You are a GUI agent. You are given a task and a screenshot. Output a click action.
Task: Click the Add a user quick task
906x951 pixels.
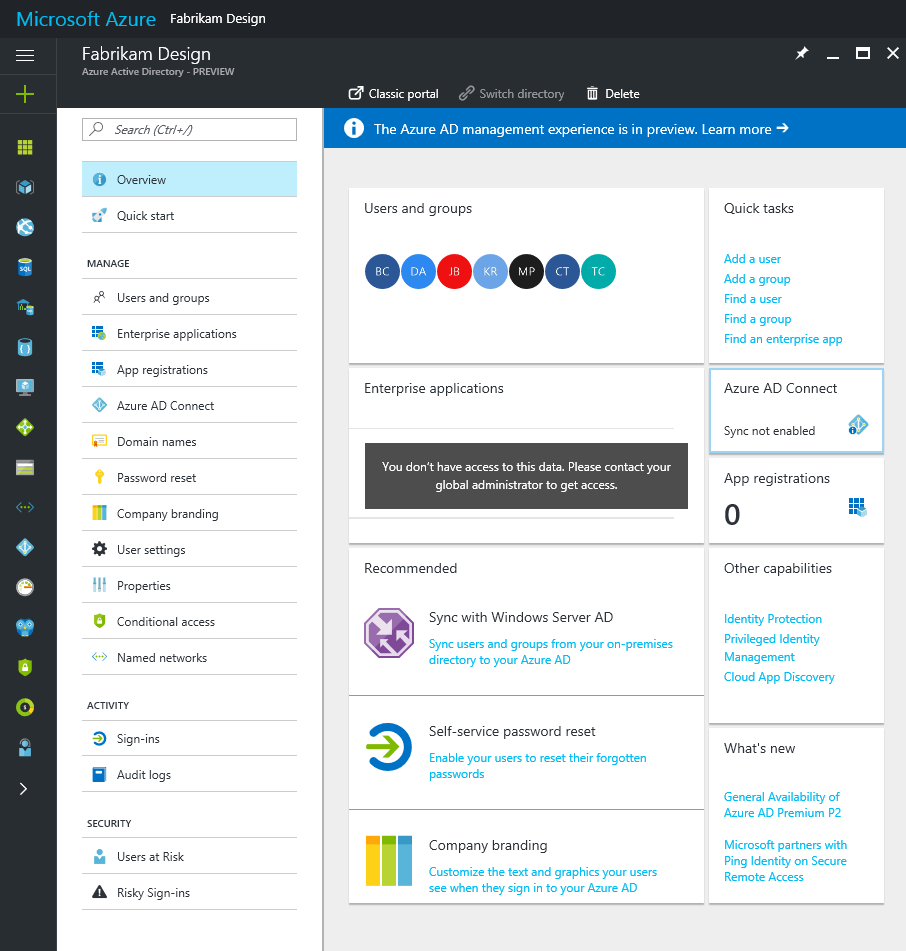[752, 259]
